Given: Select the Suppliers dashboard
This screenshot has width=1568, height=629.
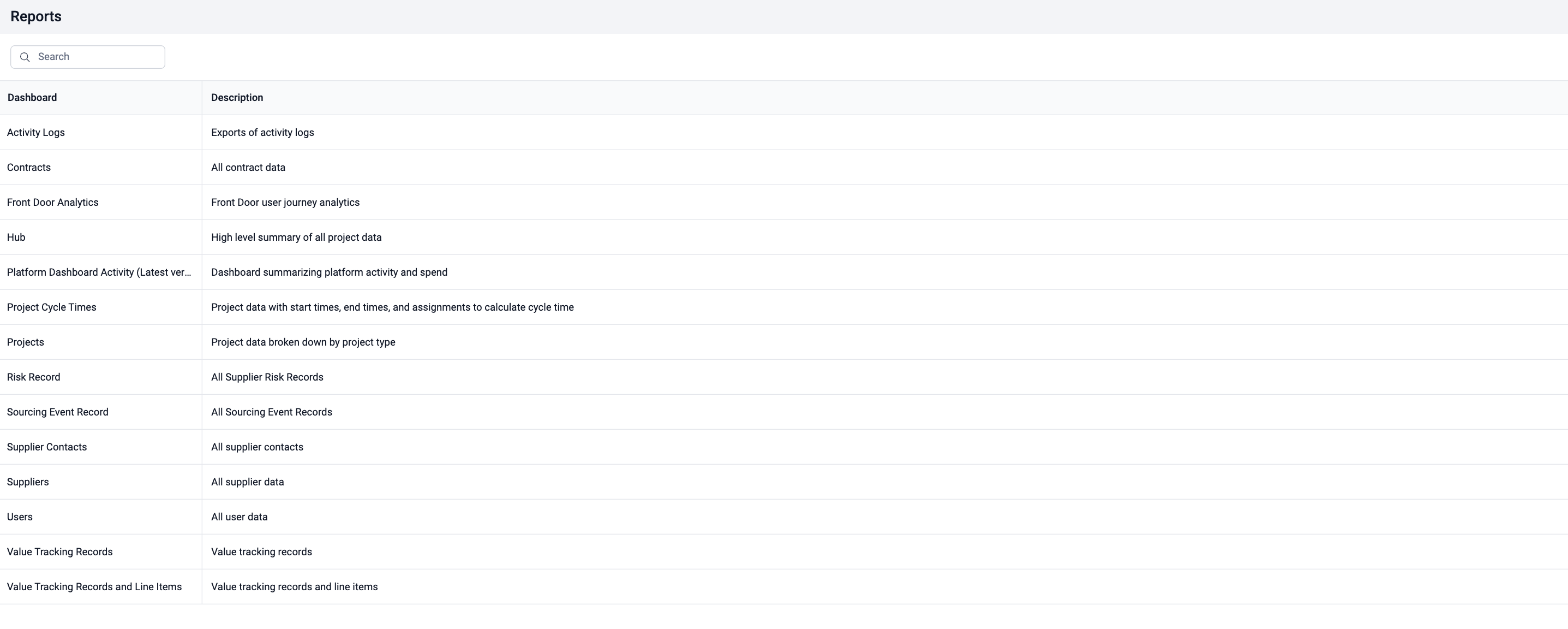Looking at the screenshot, I should click(x=28, y=482).
